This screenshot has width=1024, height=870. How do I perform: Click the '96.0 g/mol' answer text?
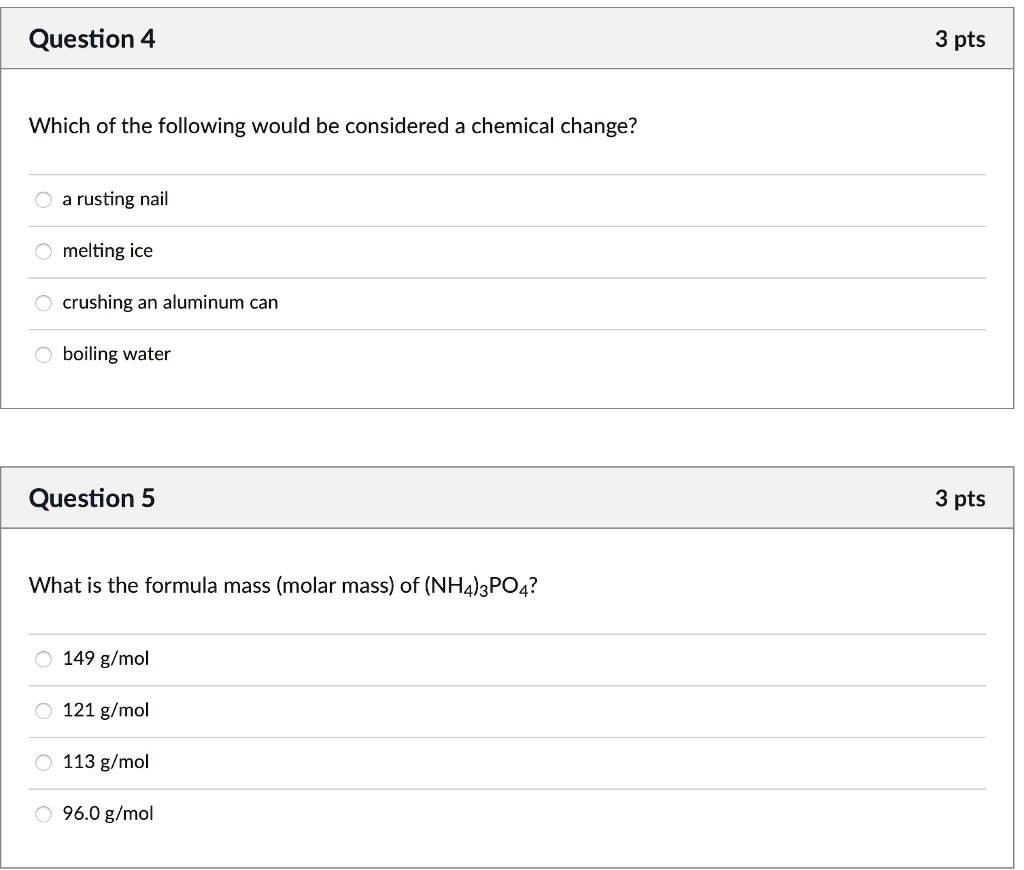(108, 813)
